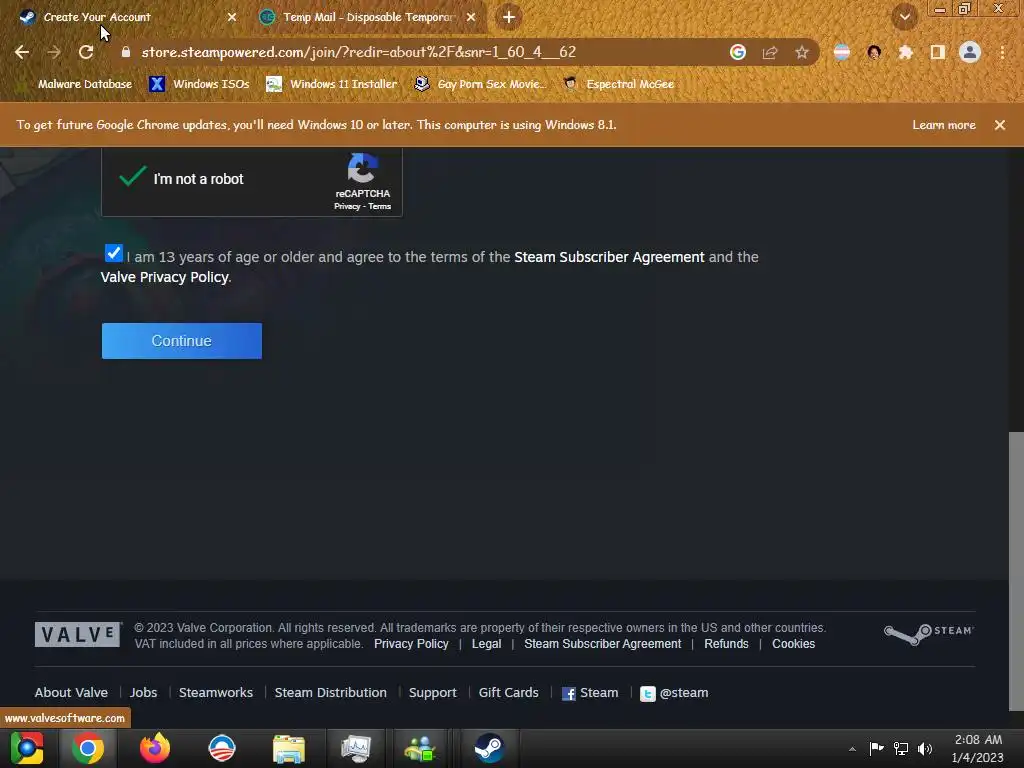The height and width of the screenshot is (768, 1024).
Task: Click Learn more in the update notice
Action: click(x=944, y=125)
